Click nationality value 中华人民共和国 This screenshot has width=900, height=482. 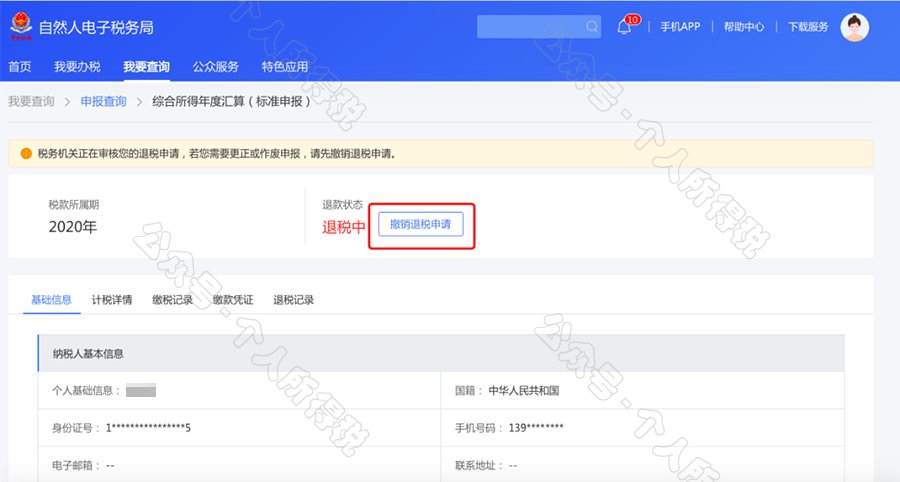[x=523, y=391]
